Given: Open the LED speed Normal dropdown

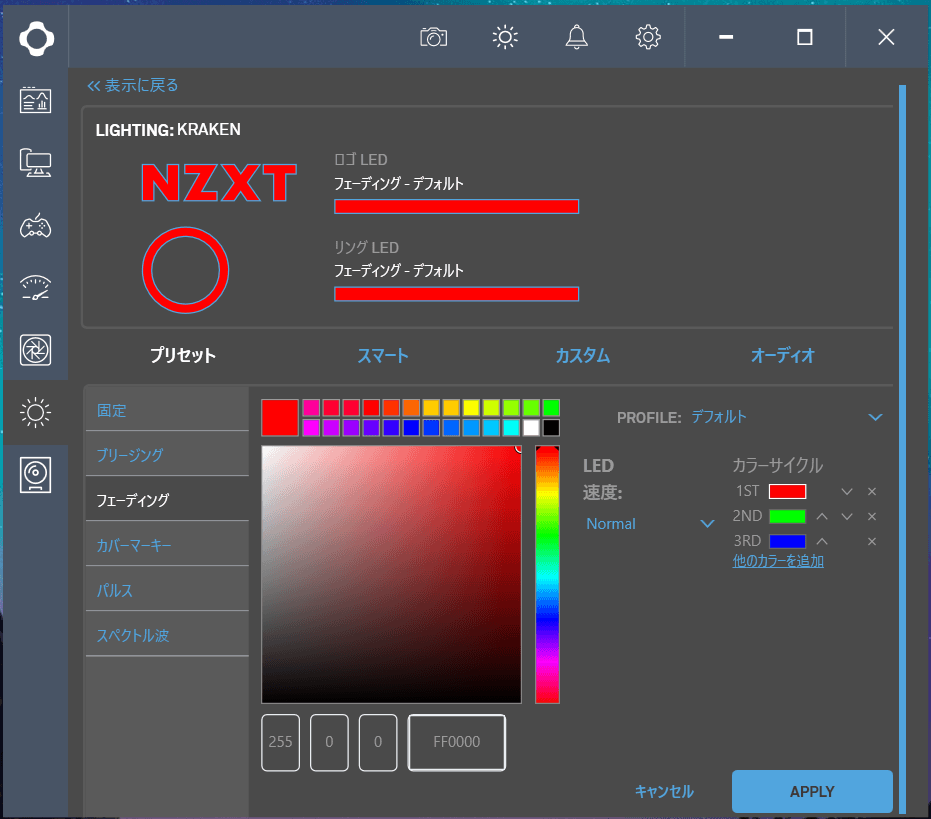Looking at the screenshot, I should (650, 524).
